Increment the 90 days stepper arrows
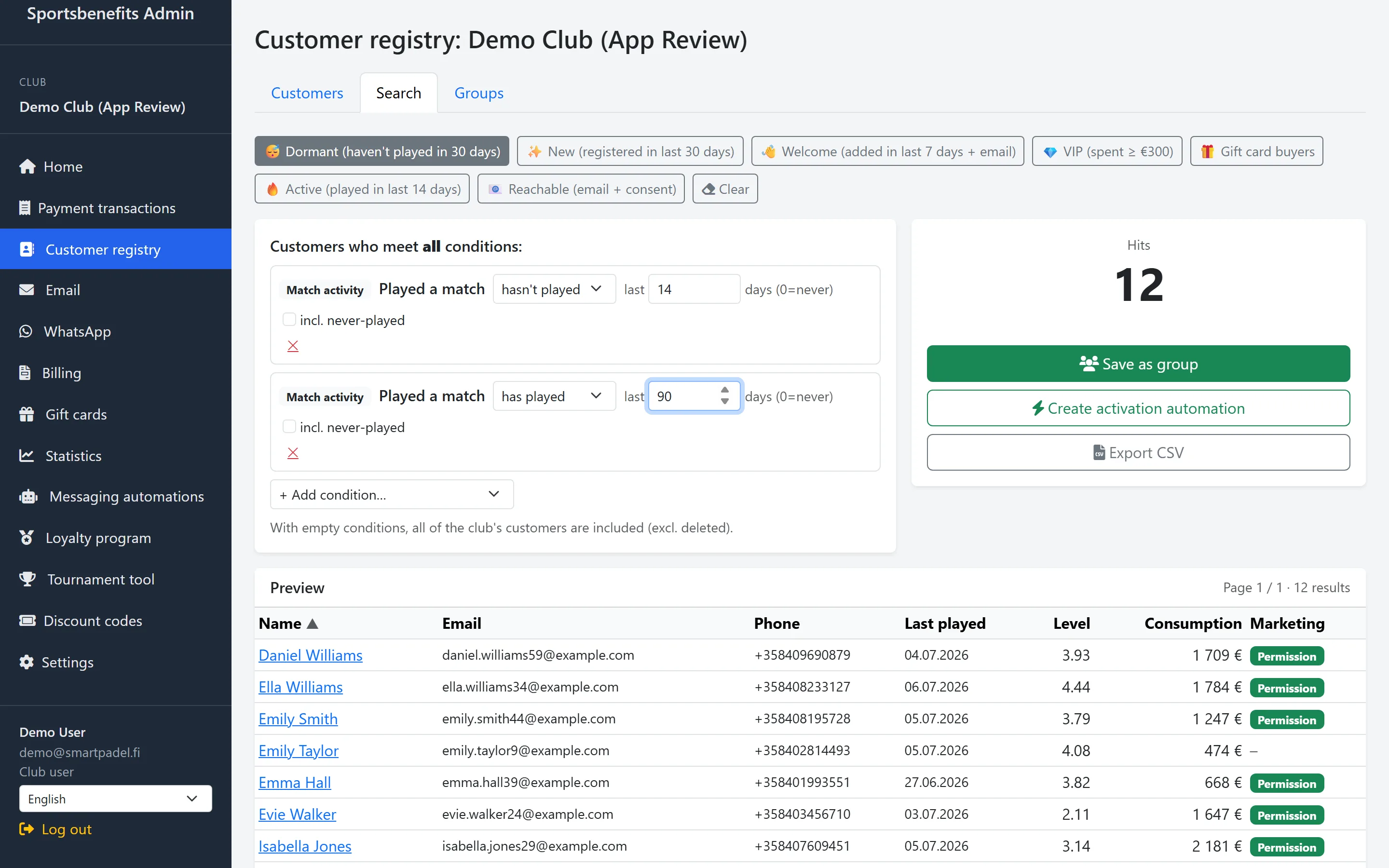 (725, 390)
